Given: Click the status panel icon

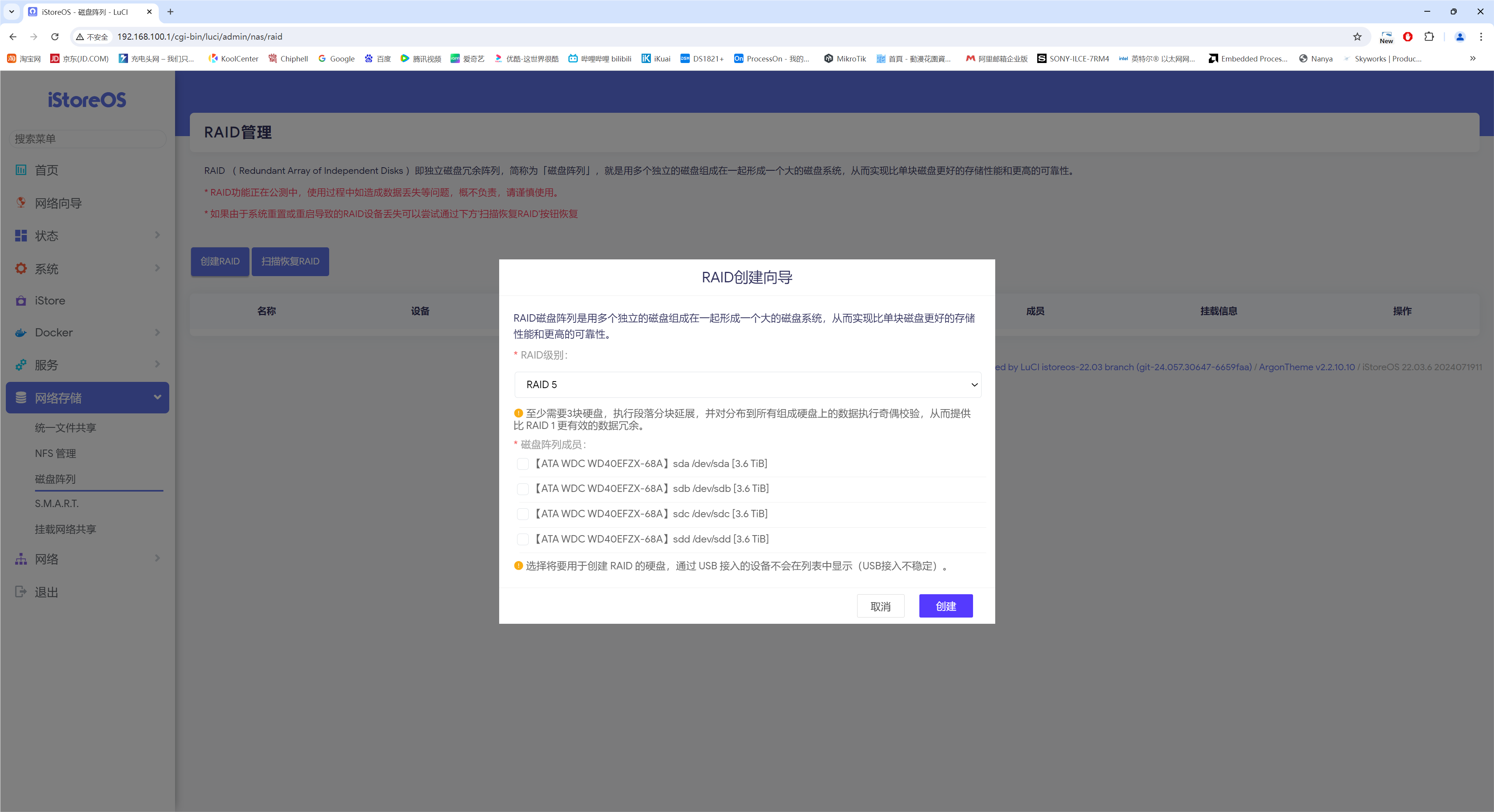Looking at the screenshot, I should point(22,236).
